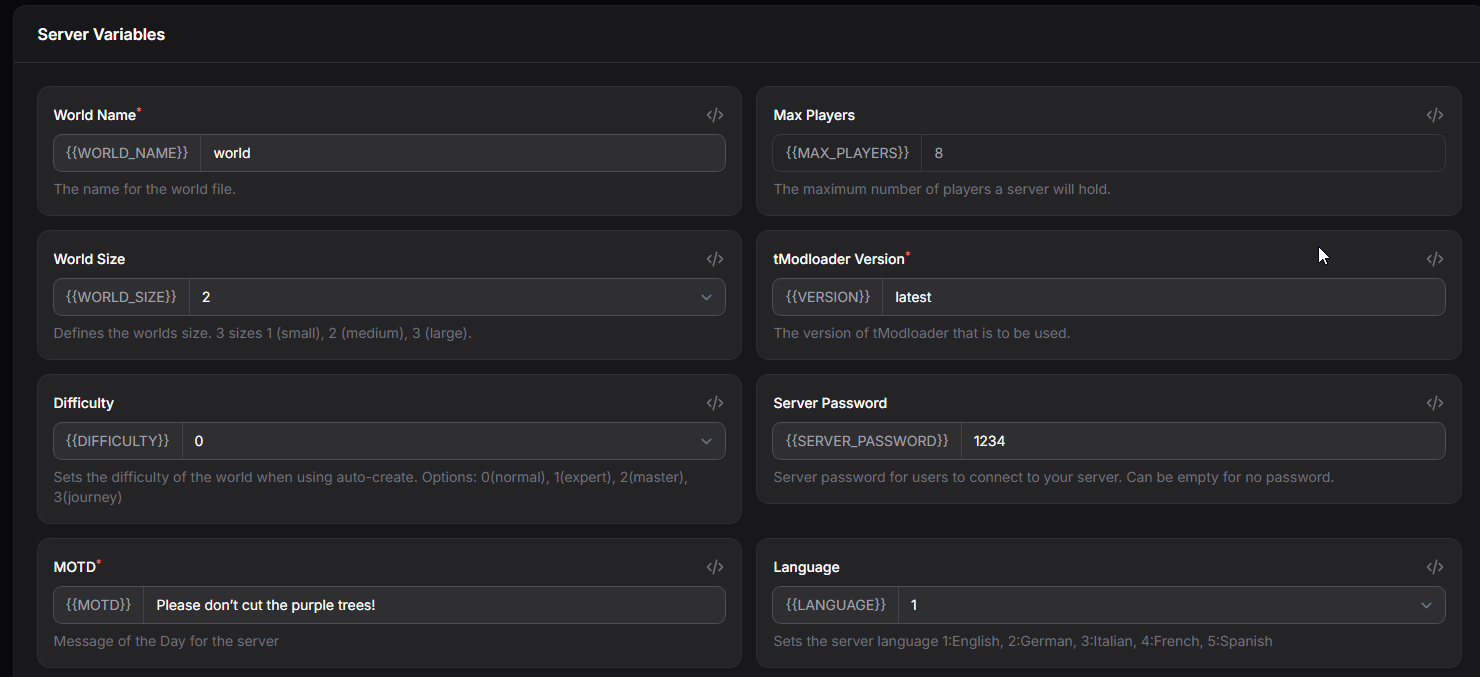This screenshot has width=1480, height=677.
Task: Open the Language selection dropdown
Action: tap(1170, 605)
